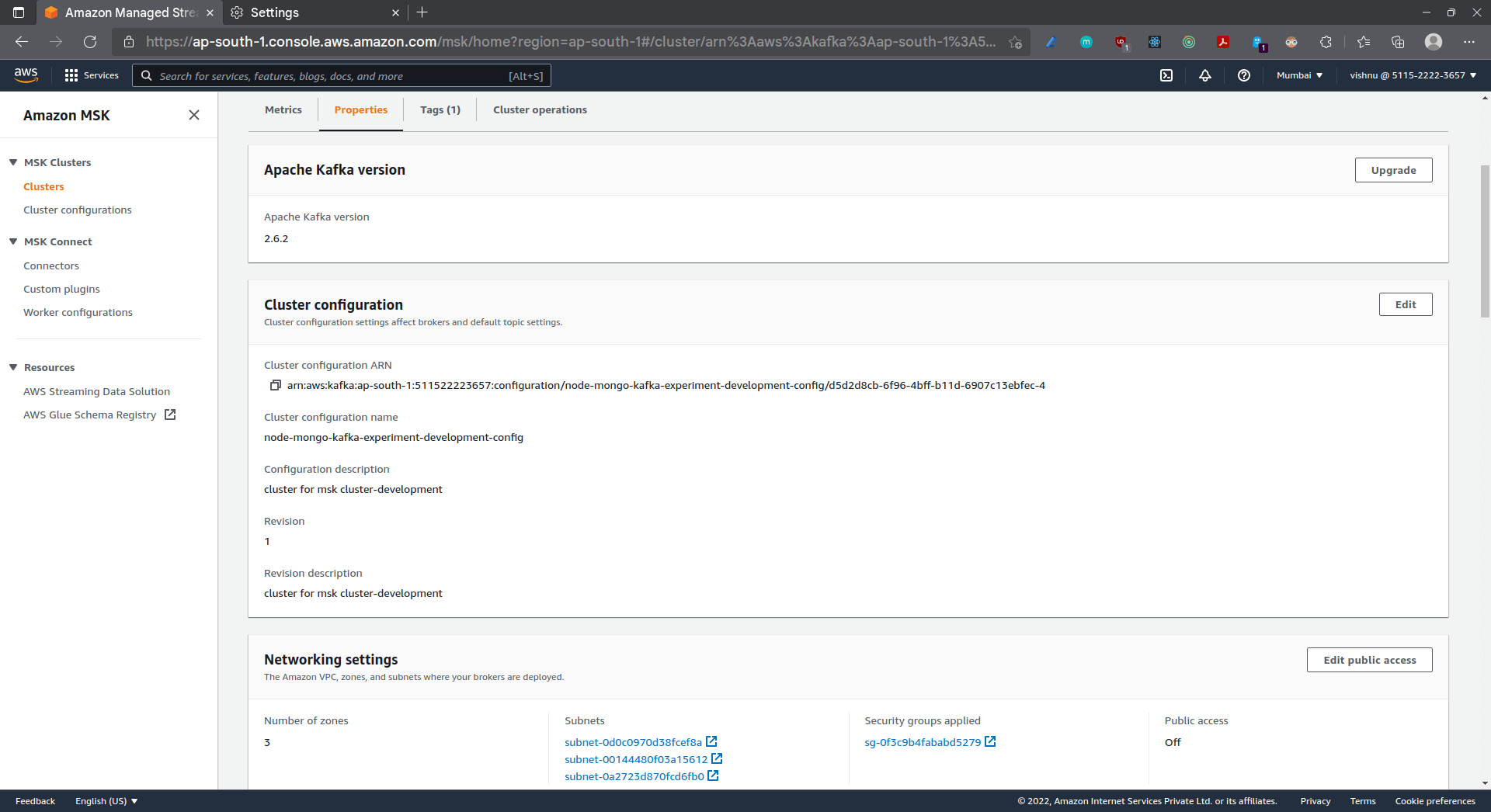The width and height of the screenshot is (1491, 812).
Task: Open AWS Streaming Data Solution link
Action: point(96,391)
